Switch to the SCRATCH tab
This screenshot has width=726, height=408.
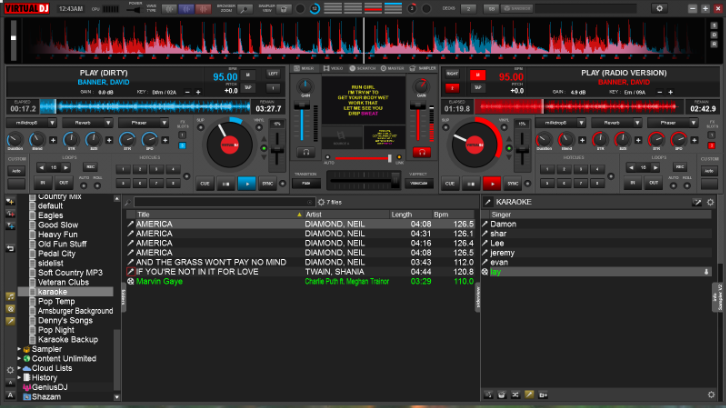click(x=363, y=68)
